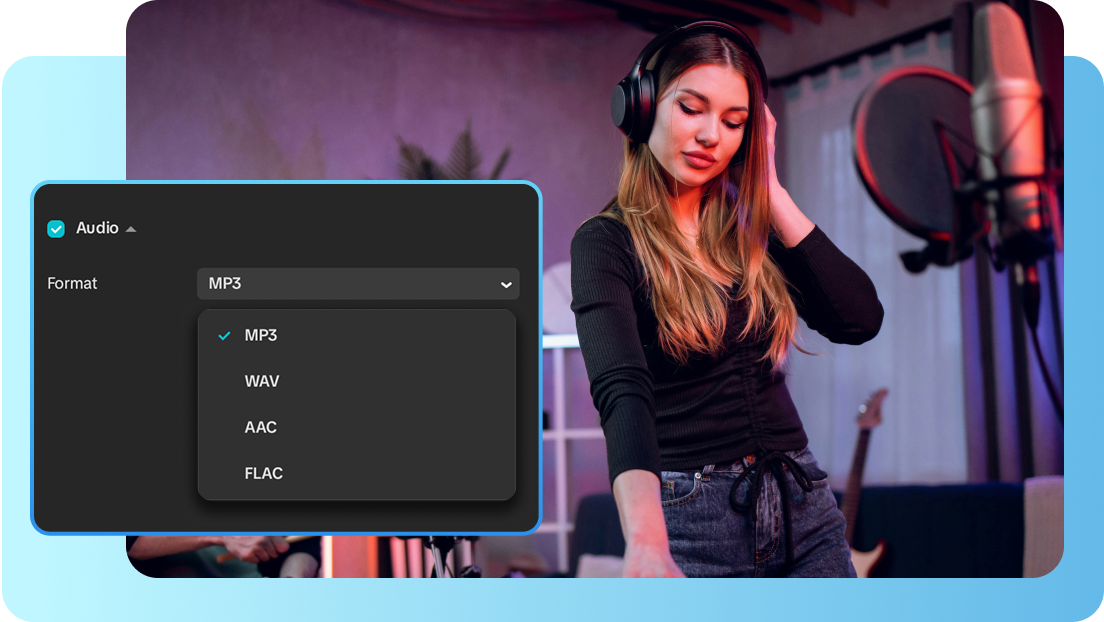Click the checkmark inside the teal Audio box
The image size is (1104, 622).
[x=54, y=228]
